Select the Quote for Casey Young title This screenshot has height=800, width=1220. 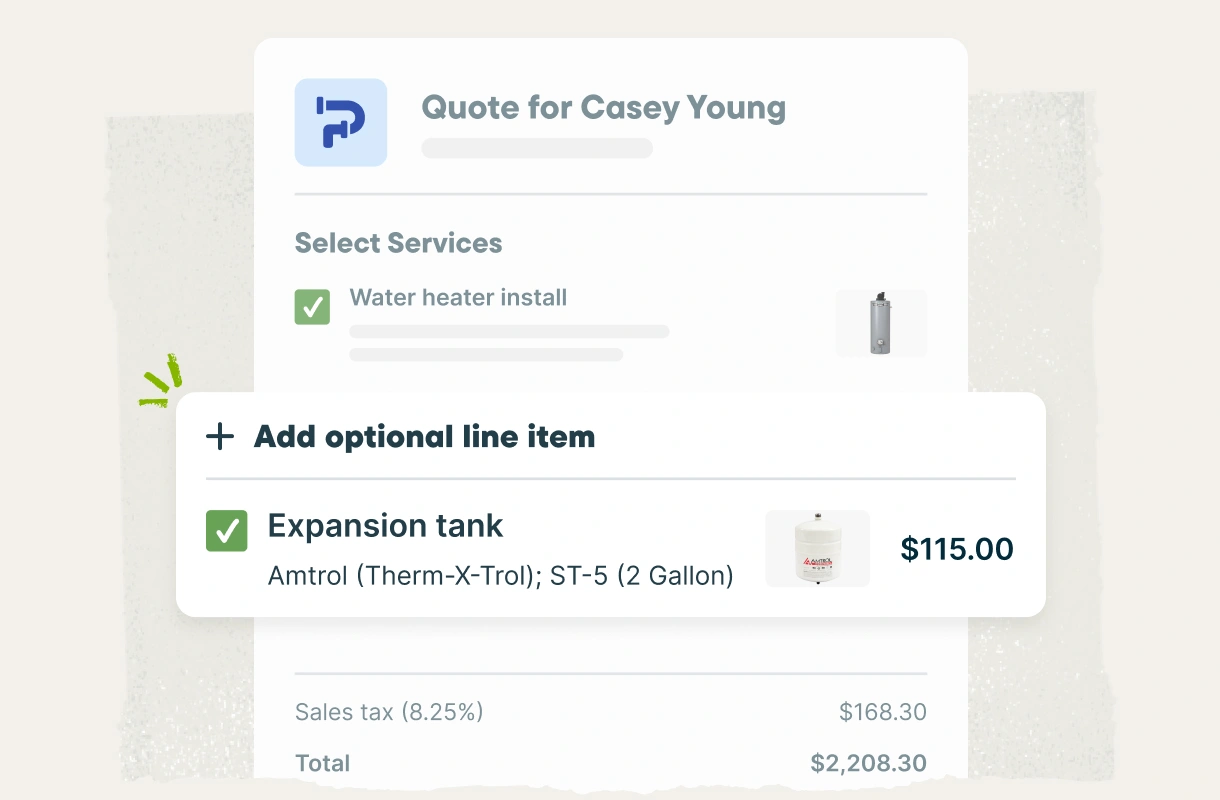(x=603, y=107)
